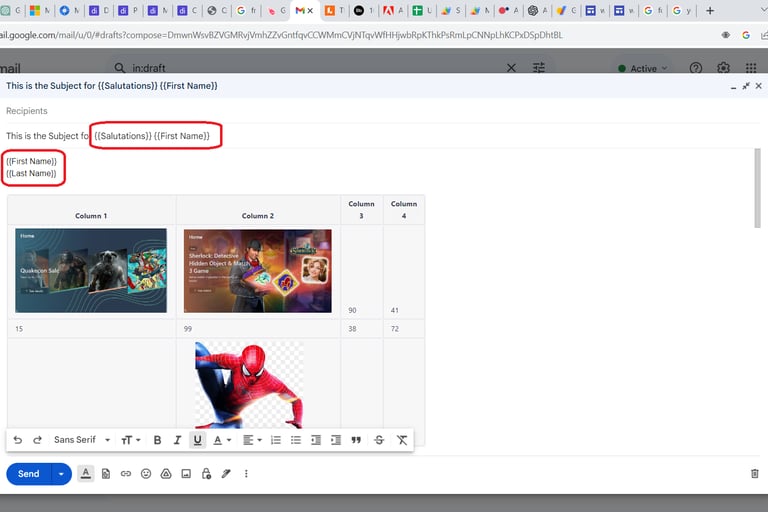This screenshot has width=768, height=512.
Task: Discard draft with trash icon
Action: pos(755,474)
